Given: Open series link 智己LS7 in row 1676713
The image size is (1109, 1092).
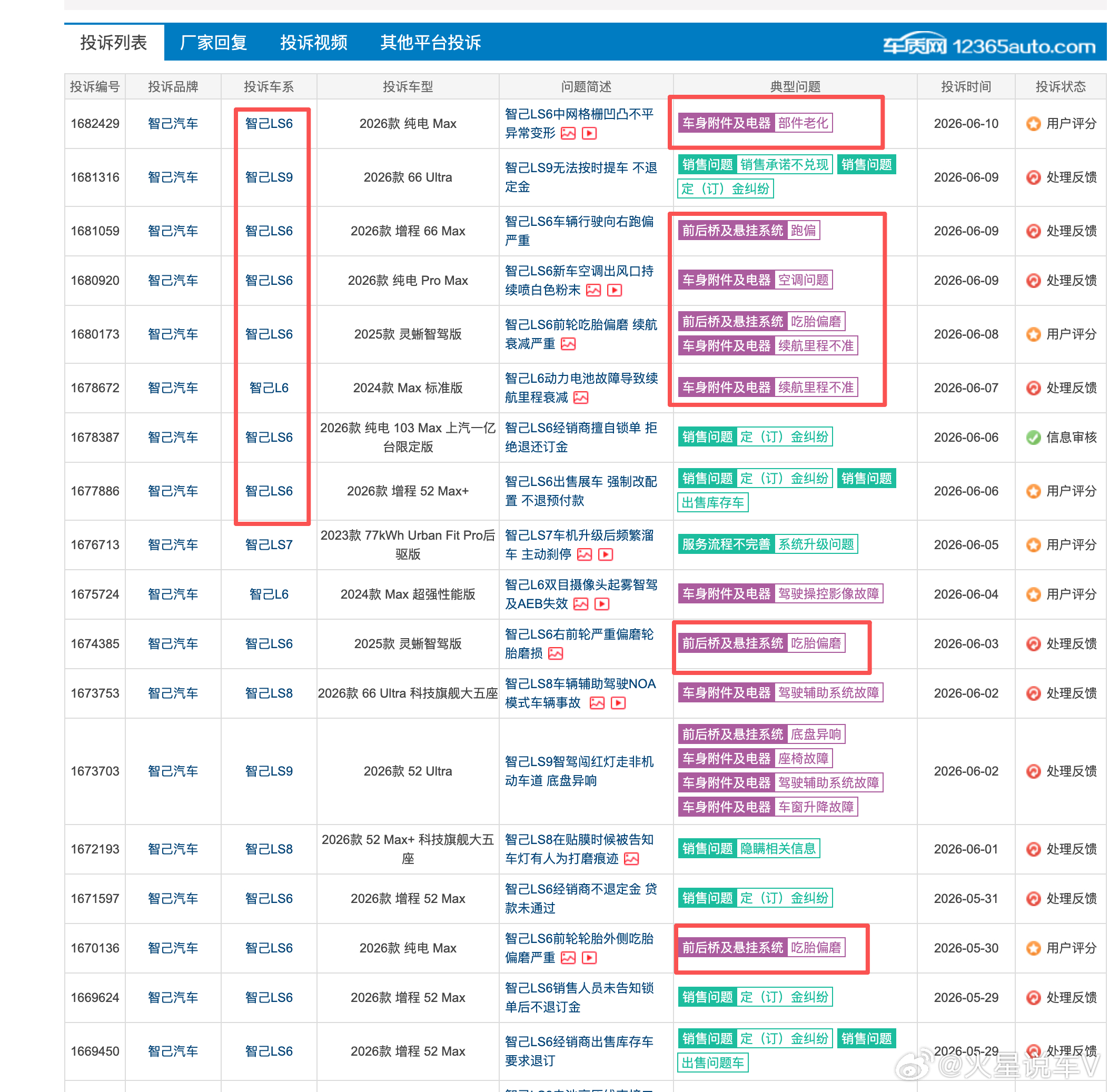Looking at the screenshot, I should click(269, 545).
